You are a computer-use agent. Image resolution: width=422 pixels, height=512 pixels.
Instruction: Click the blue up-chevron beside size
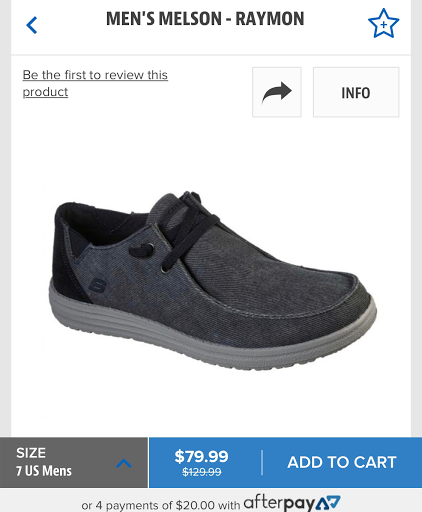124,463
